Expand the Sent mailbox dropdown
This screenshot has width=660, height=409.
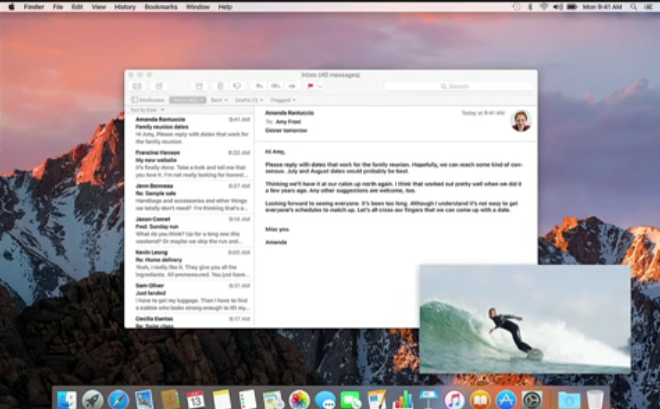218,100
